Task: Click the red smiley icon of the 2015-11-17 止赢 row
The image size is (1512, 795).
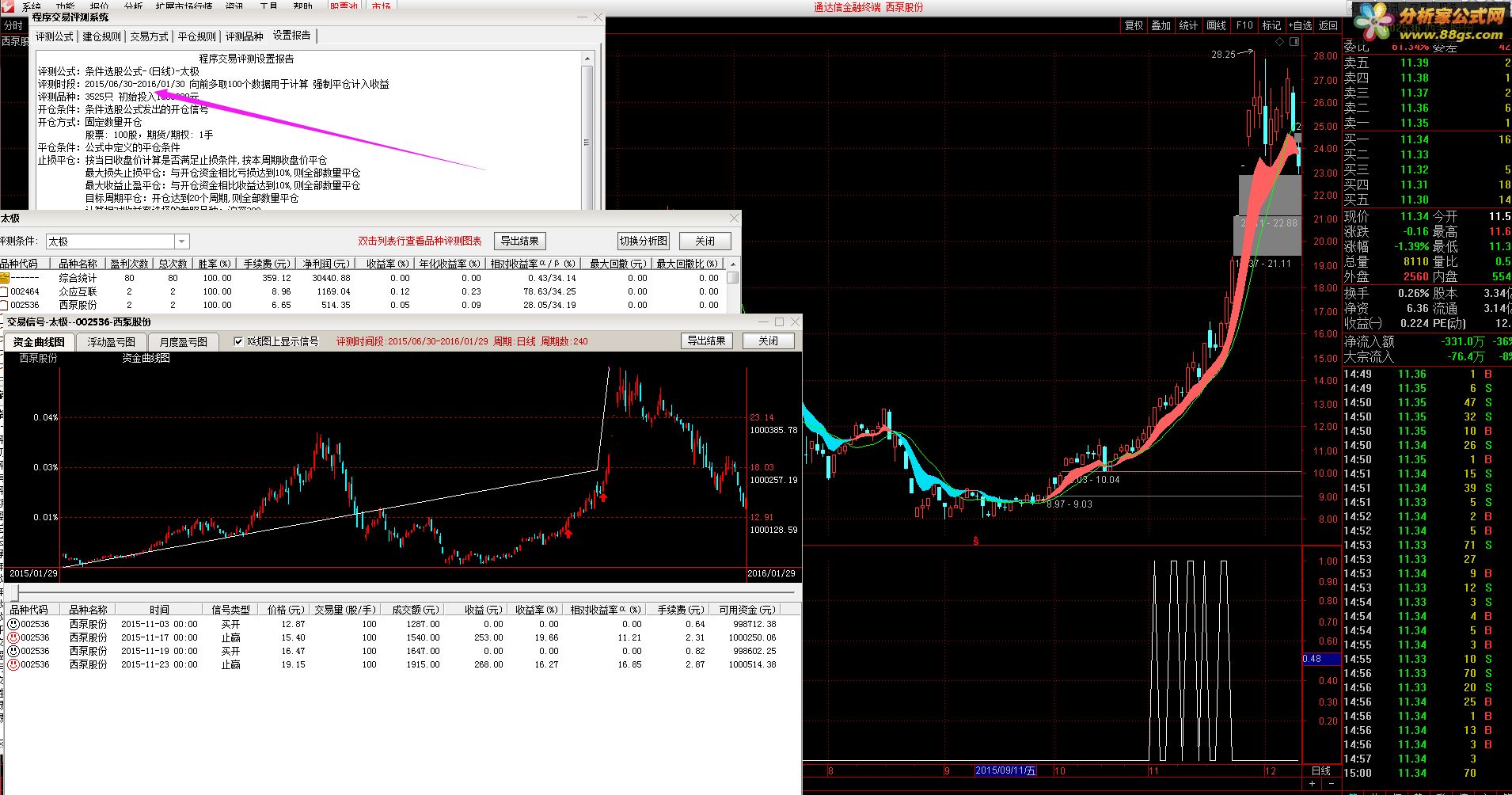Action: (13, 637)
